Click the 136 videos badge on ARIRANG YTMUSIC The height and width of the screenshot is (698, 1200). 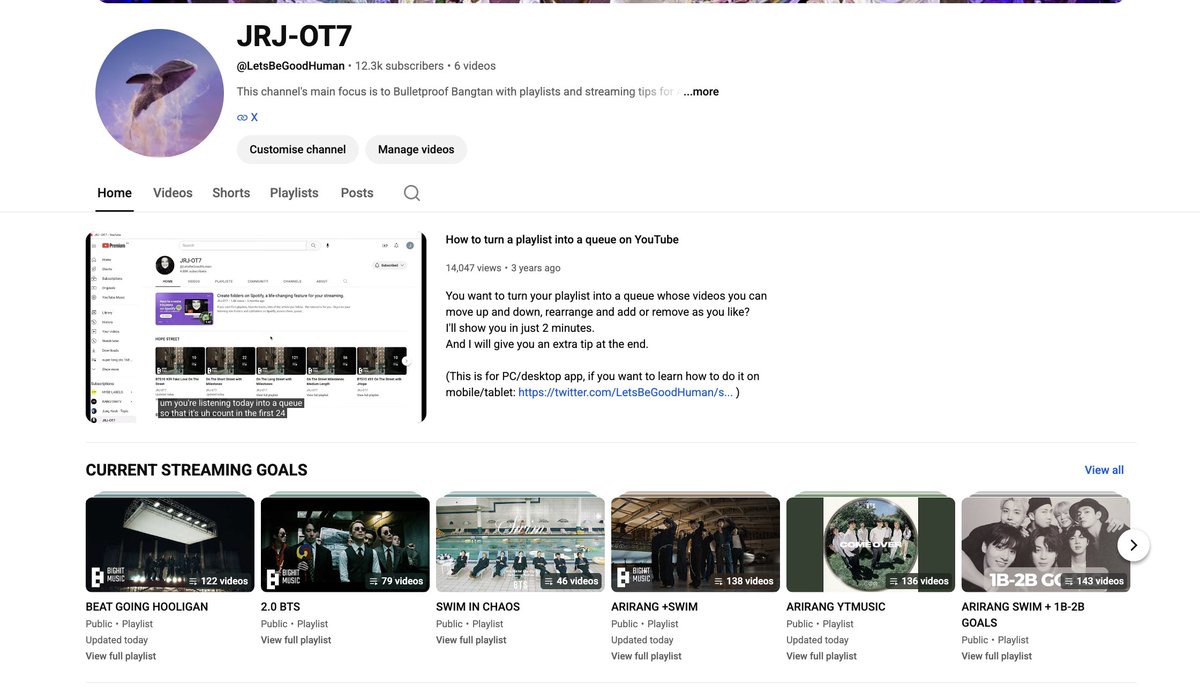point(918,581)
